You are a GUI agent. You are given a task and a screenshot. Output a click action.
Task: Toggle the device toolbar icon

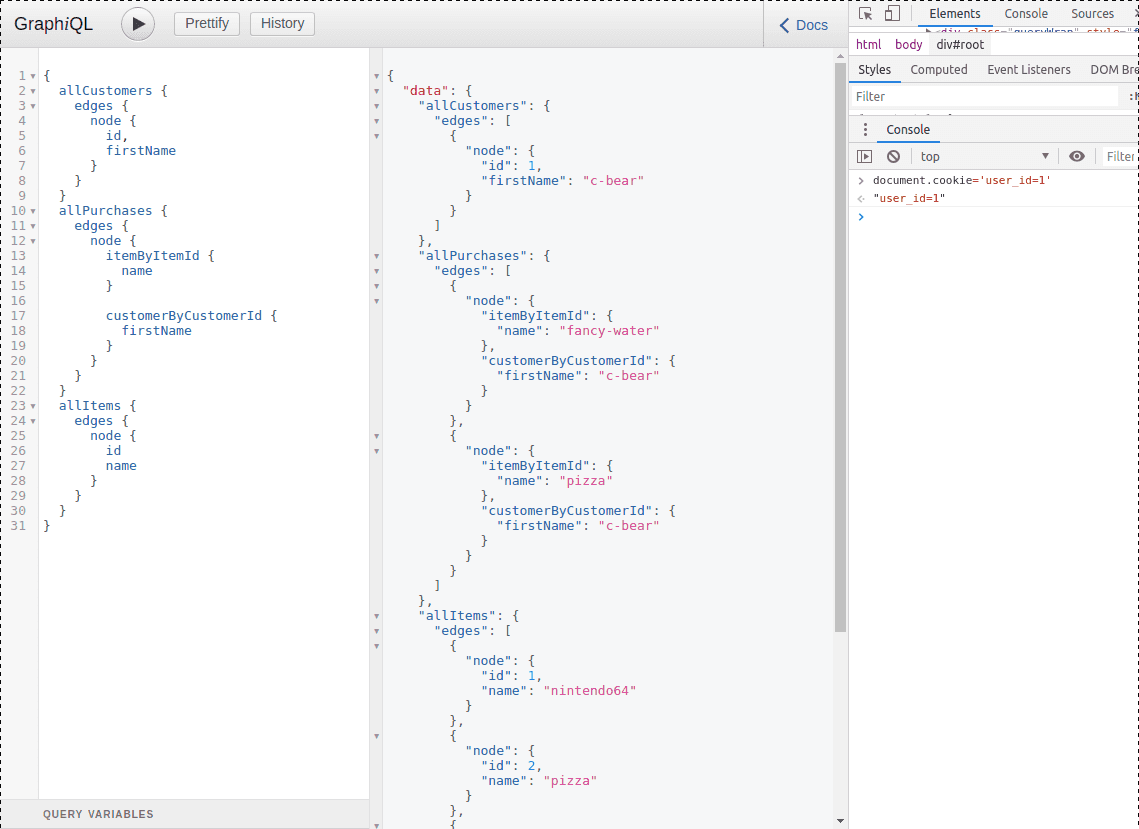tap(892, 14)
